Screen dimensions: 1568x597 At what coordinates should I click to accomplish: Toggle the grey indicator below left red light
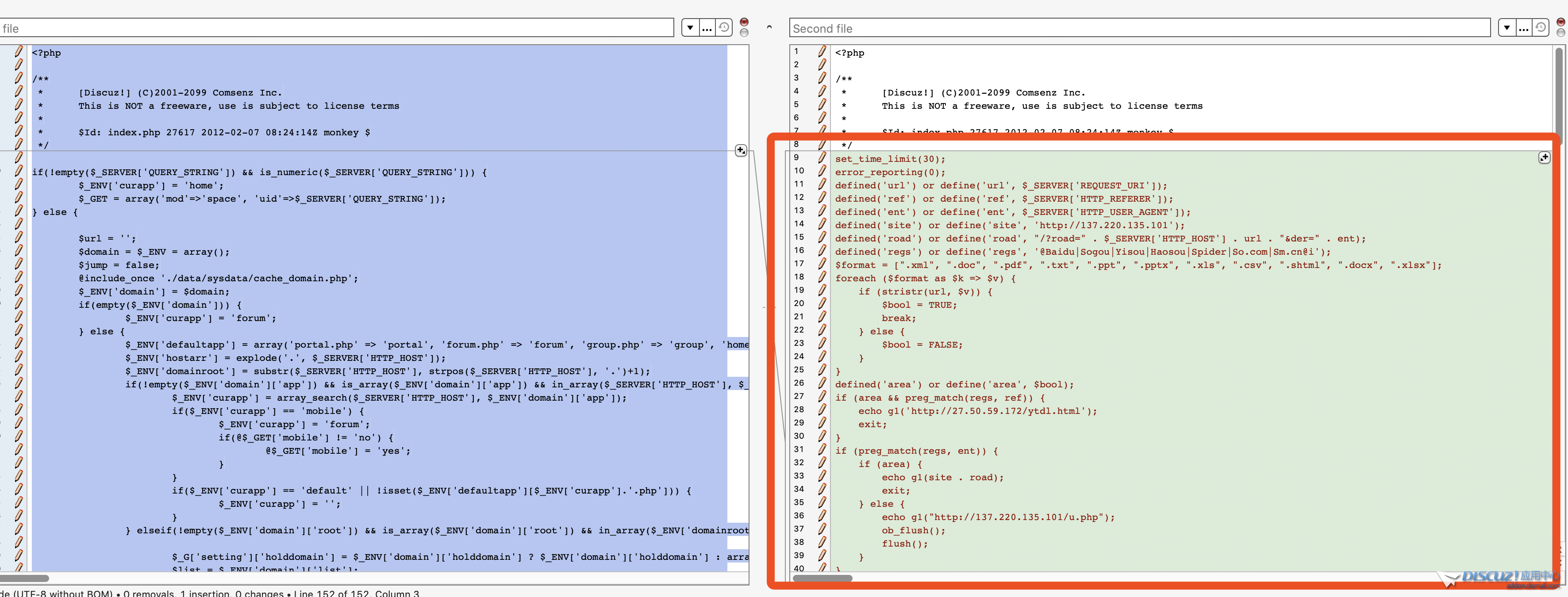pos(744,33)
